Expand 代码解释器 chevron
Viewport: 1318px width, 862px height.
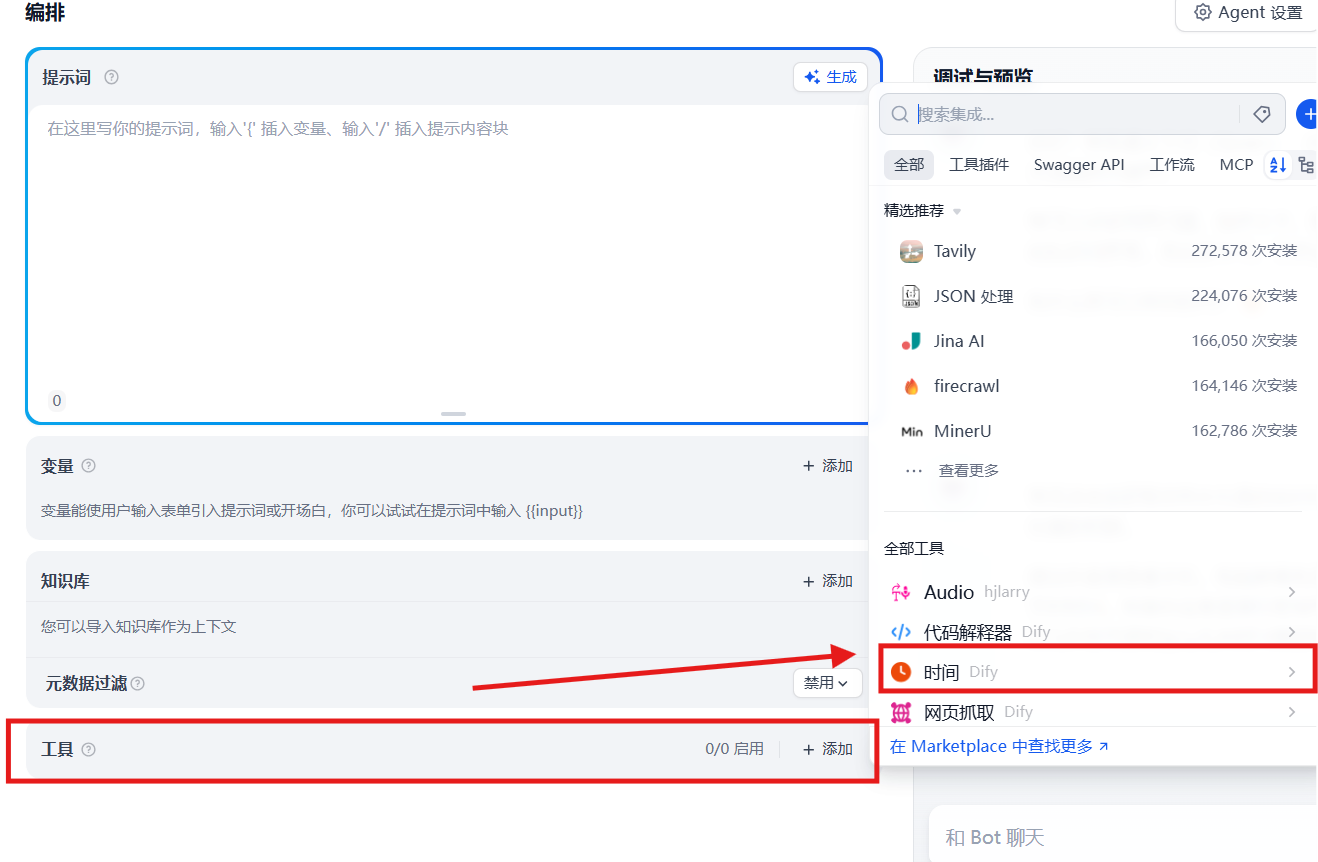tap(1292, 632)
